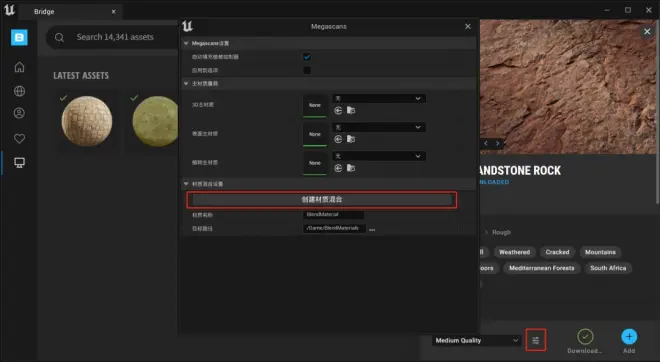Open the 表面主材质 asset dropdown

(379, 128)
